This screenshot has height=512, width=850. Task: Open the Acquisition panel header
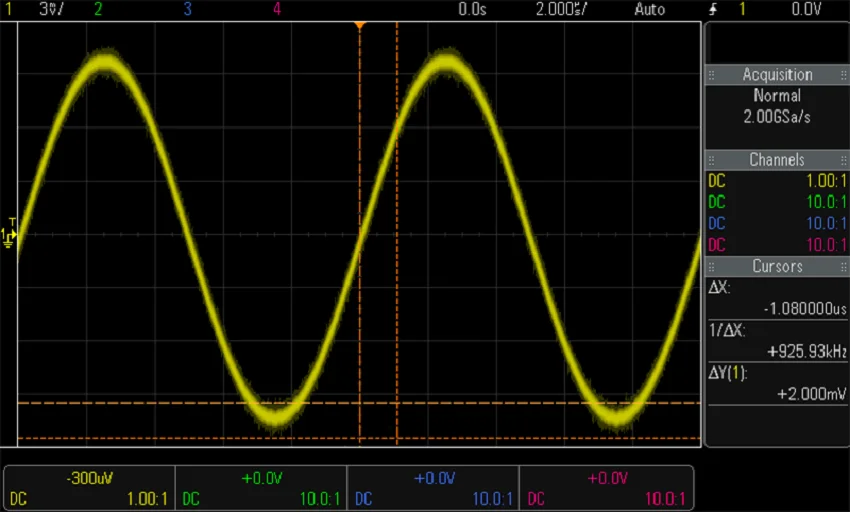point(777,75)
